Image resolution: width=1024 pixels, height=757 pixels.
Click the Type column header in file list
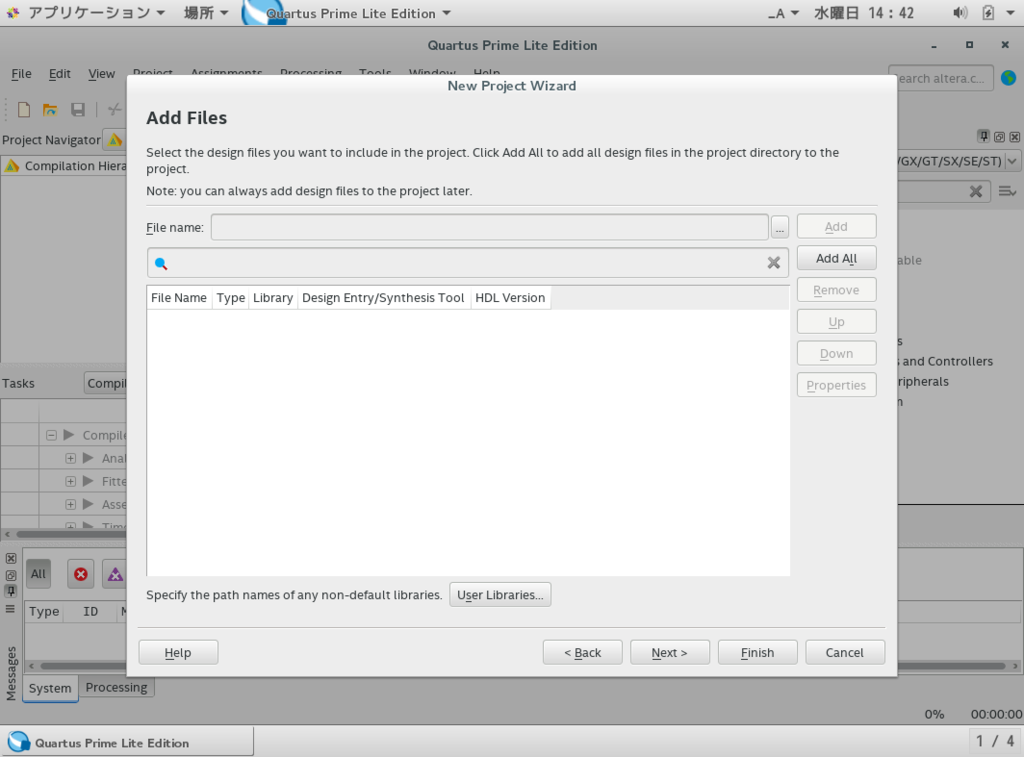coord(231,298)
